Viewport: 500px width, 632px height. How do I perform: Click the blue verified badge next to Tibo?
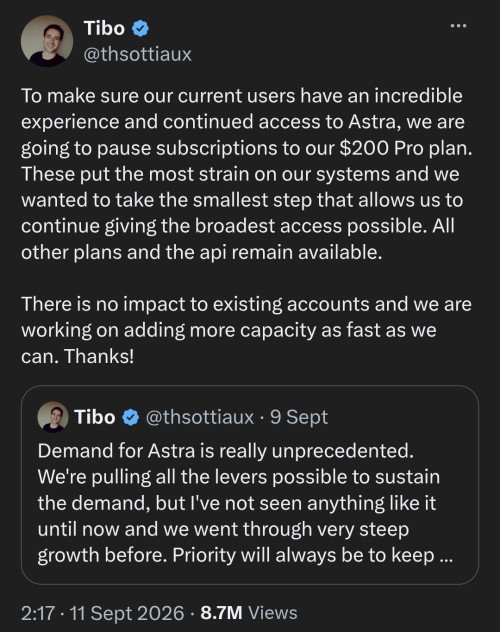(140, 29)
